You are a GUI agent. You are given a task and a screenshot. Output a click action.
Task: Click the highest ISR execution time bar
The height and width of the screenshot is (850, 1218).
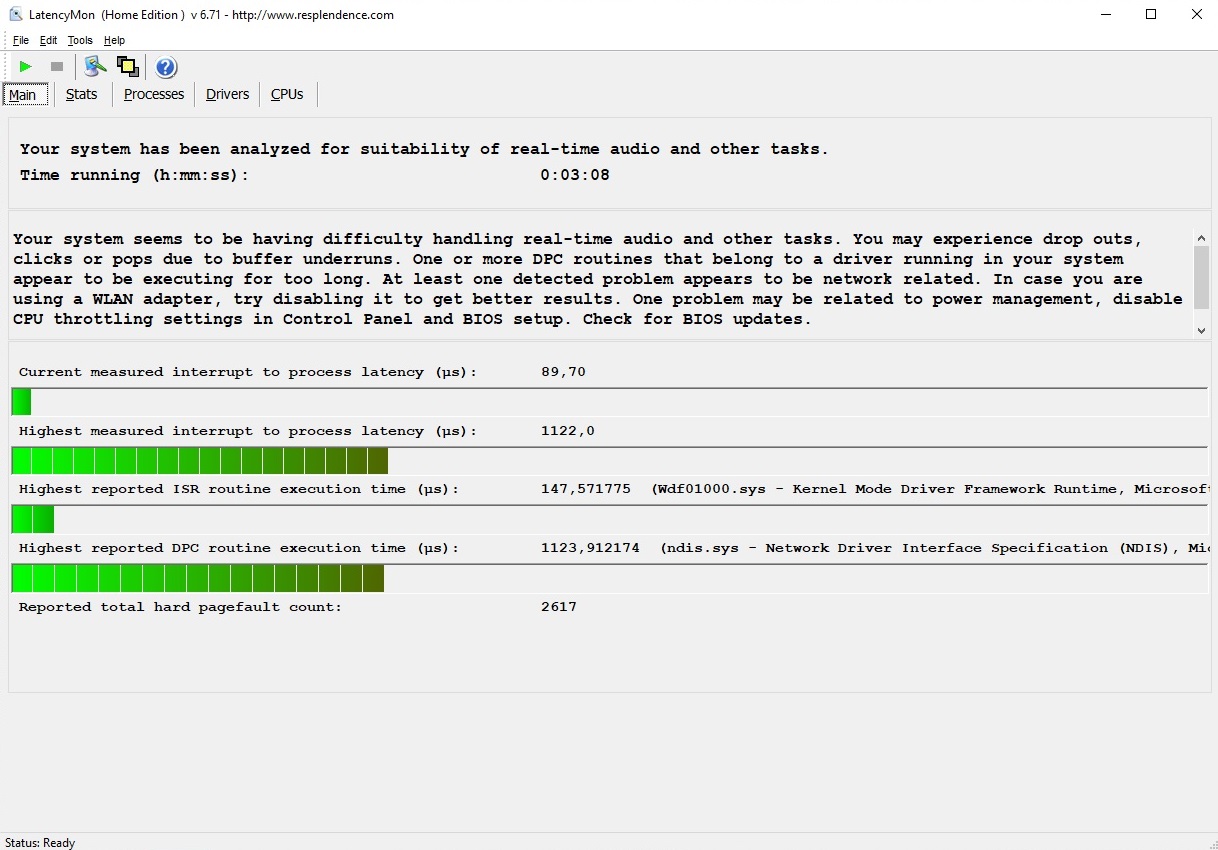(x=609, y=520)
